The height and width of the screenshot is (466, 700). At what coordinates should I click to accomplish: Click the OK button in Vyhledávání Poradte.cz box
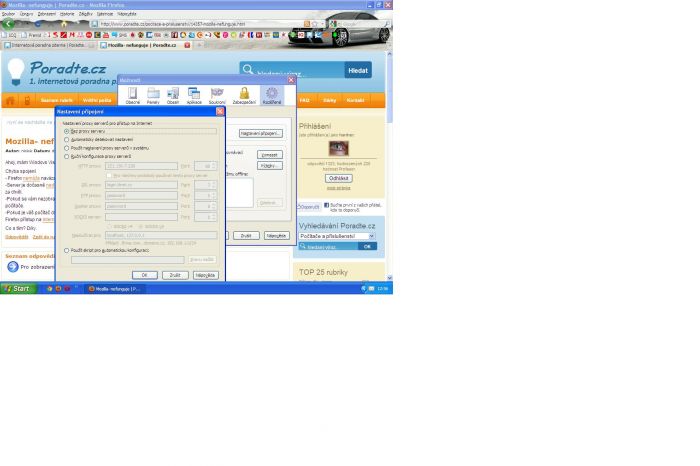pos(367,246)
